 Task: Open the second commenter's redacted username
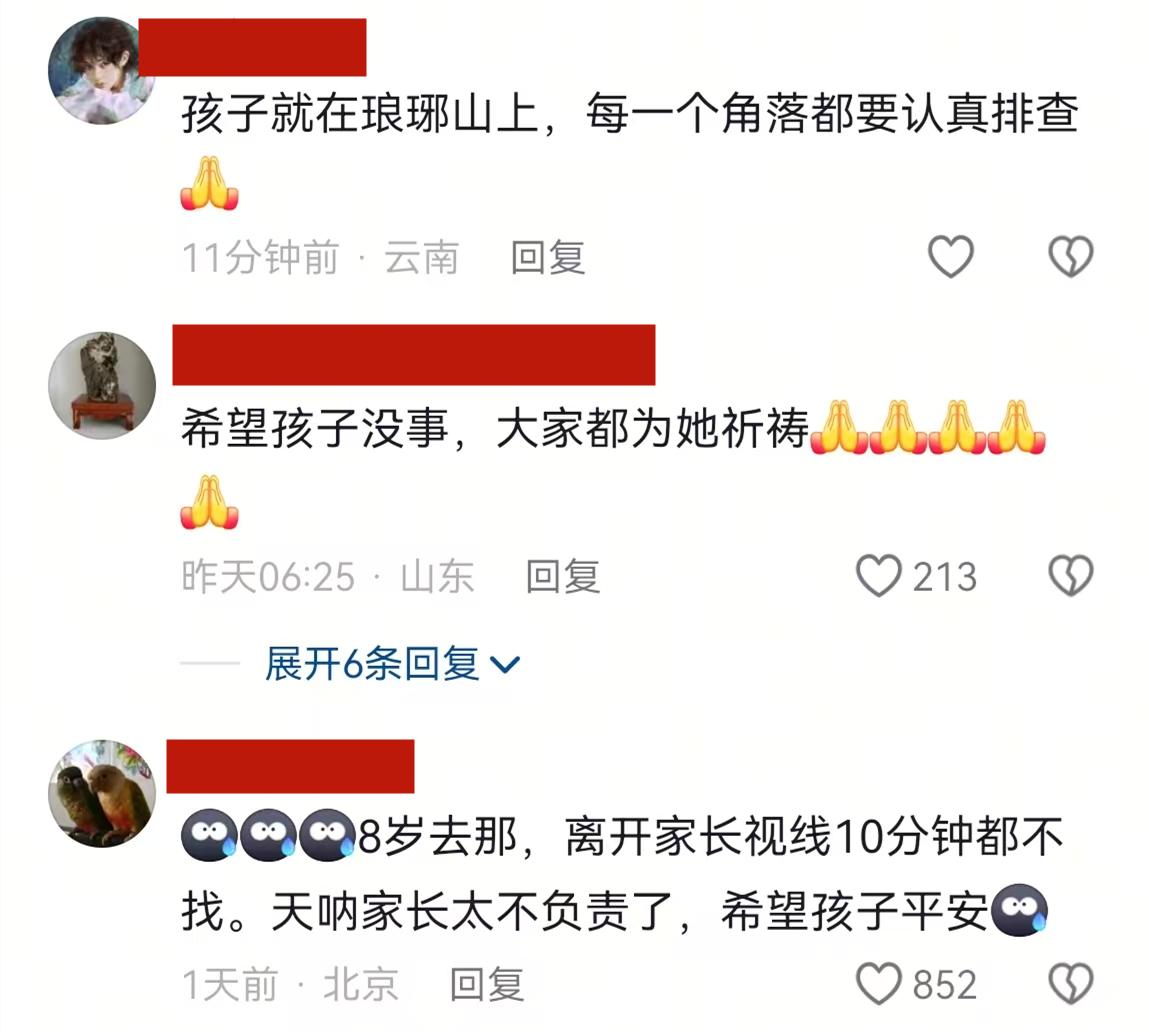[x=414, y=355]
